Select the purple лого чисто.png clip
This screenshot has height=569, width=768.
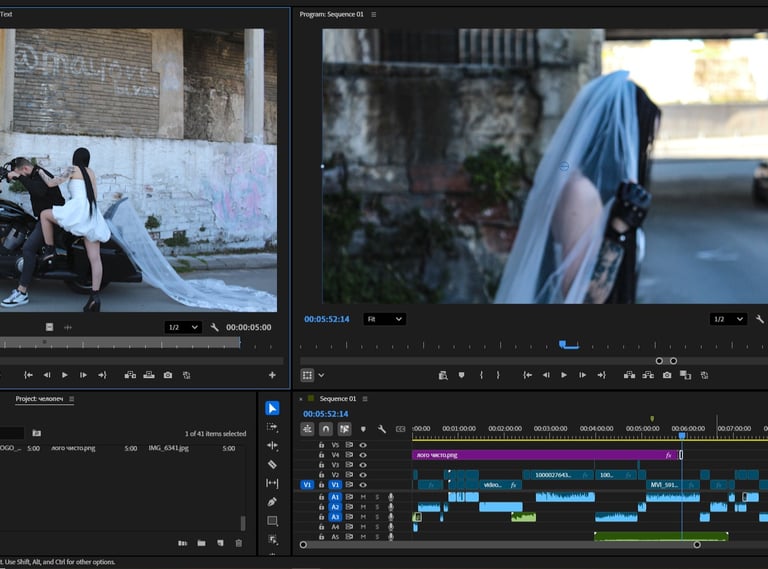(x=546, y=455)
